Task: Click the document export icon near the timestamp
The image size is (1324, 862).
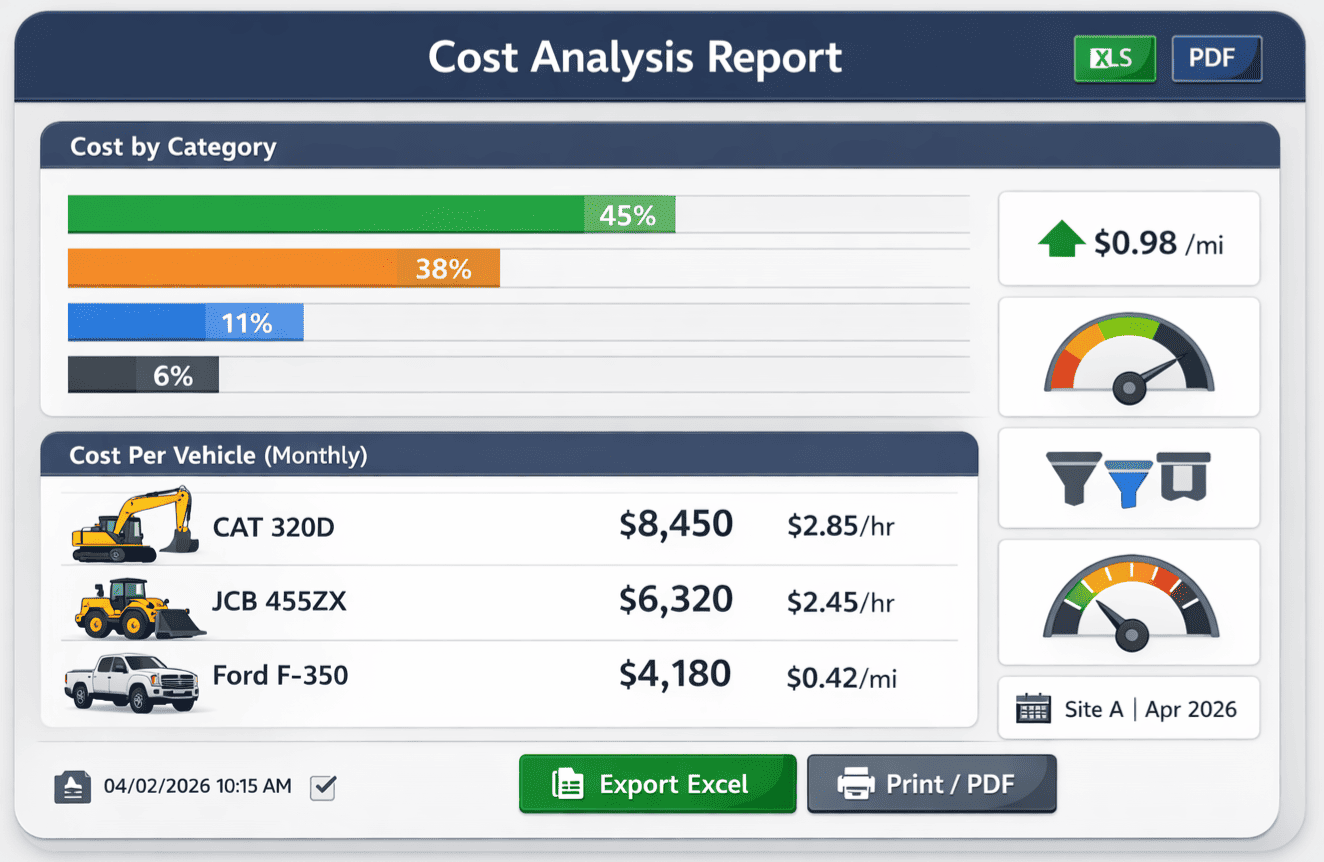Action: pyautogui.click(x=71, y=786)
